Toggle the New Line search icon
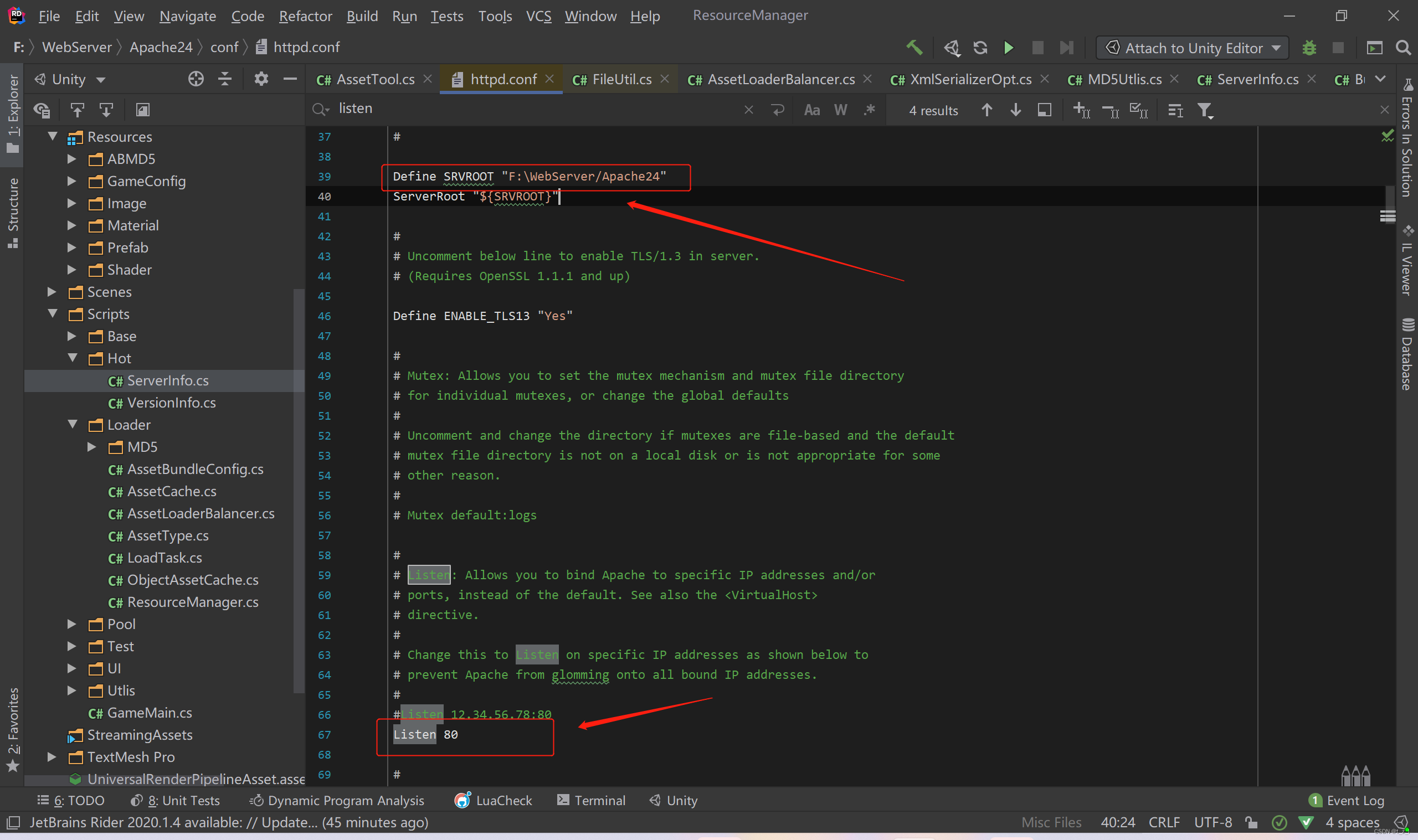1418x840 pixels. 778,110
